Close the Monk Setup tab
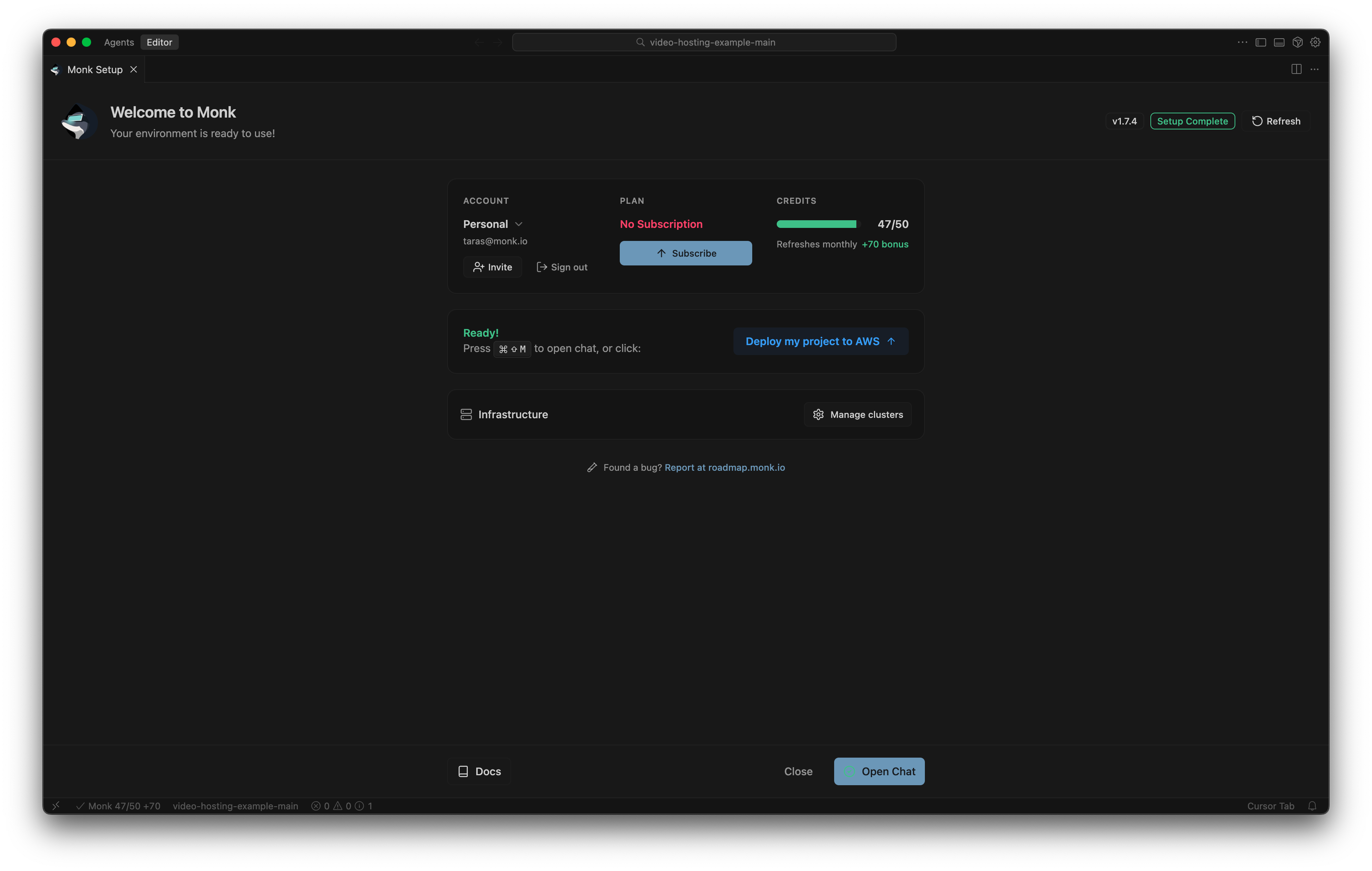Screen dimensions: 1372x871 click(x=133, y=69)
